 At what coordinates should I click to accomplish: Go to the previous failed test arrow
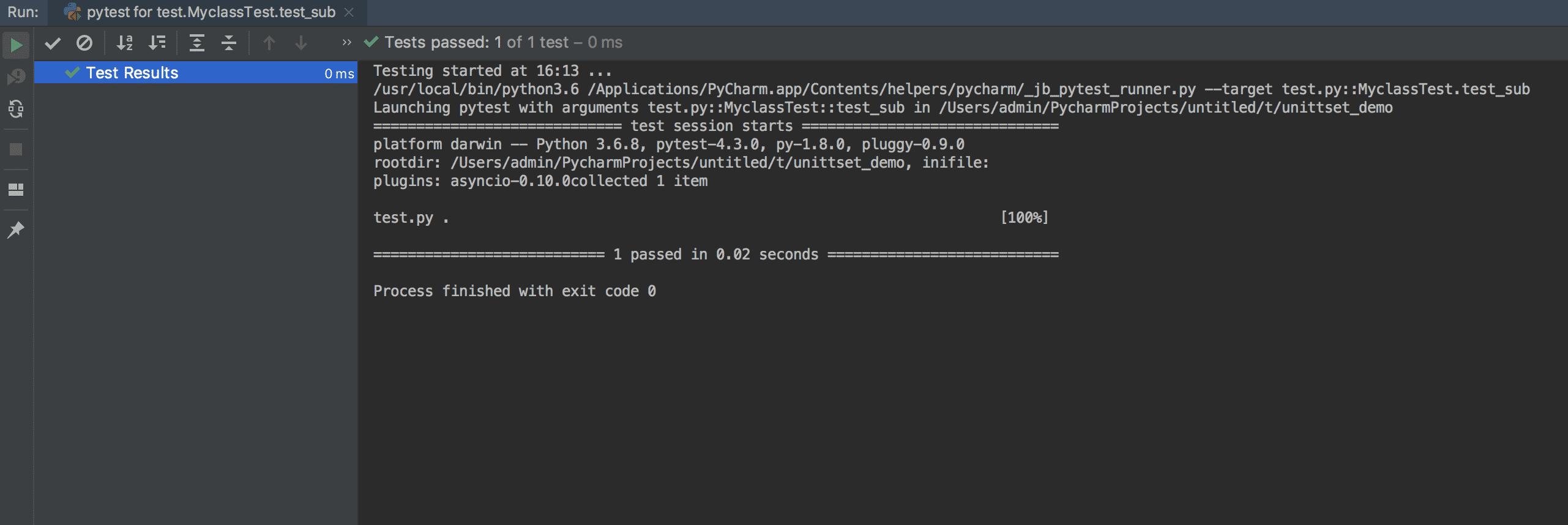tap(269, 43)
